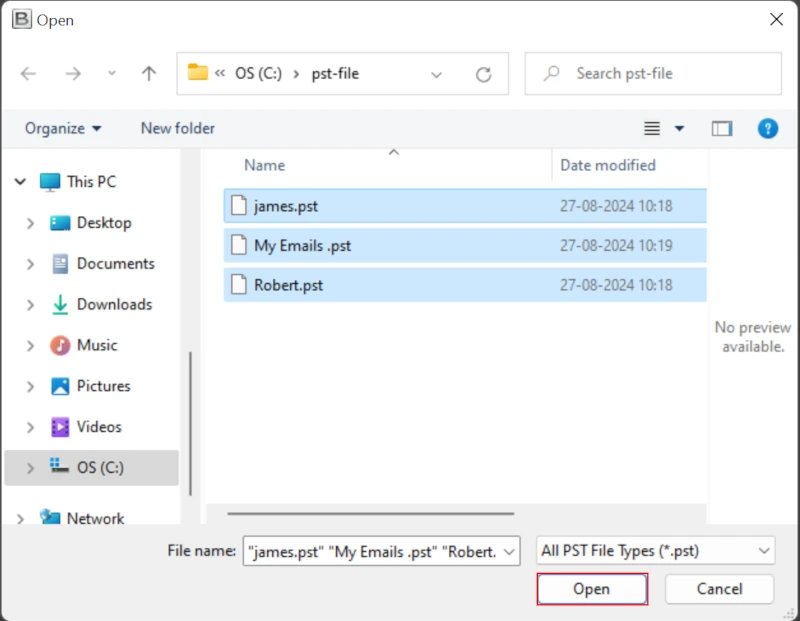This screenshot has height=621, width=800.
Task: Click the Cancel button
Action: coord(719,589)
